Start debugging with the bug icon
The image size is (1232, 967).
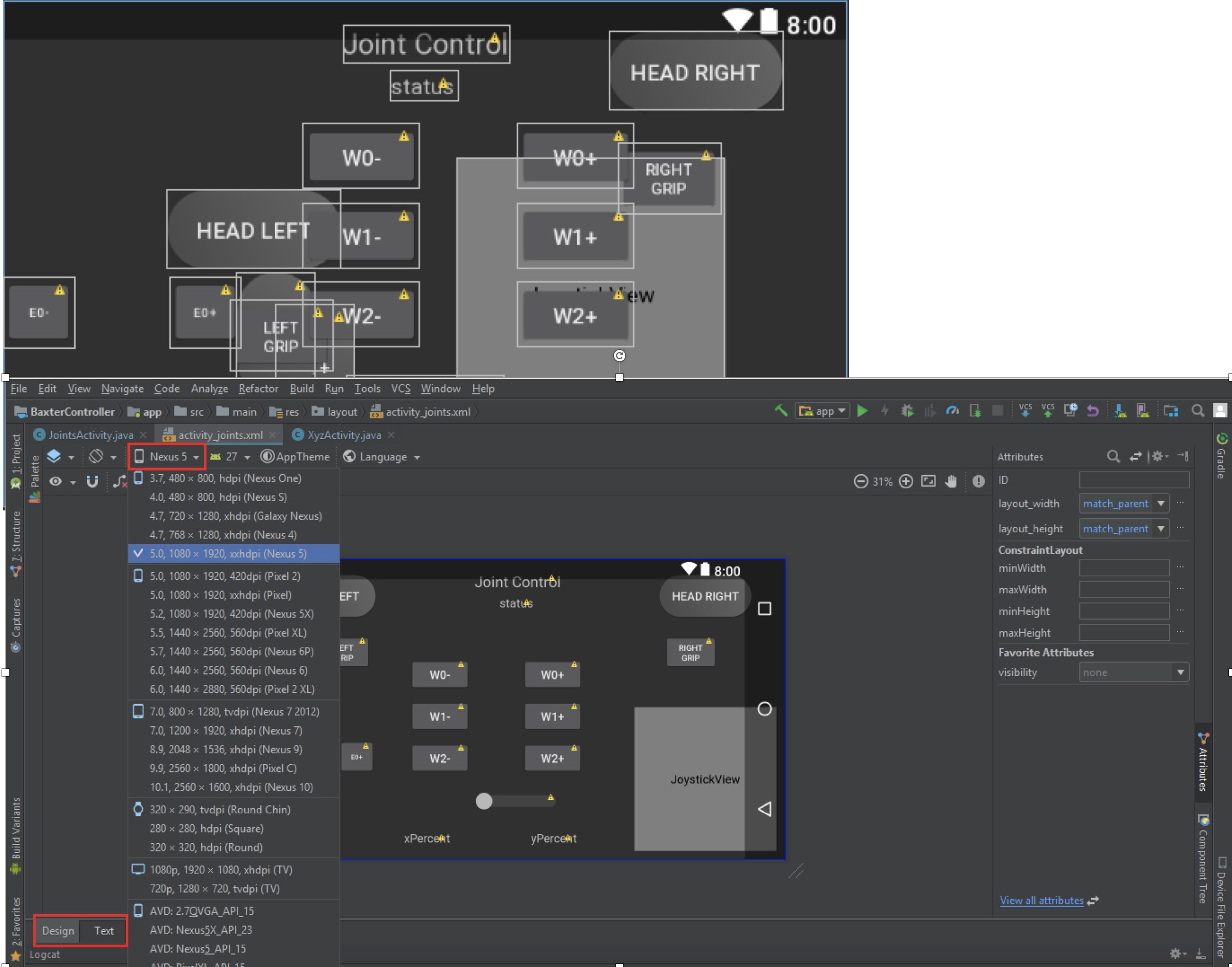907,411
